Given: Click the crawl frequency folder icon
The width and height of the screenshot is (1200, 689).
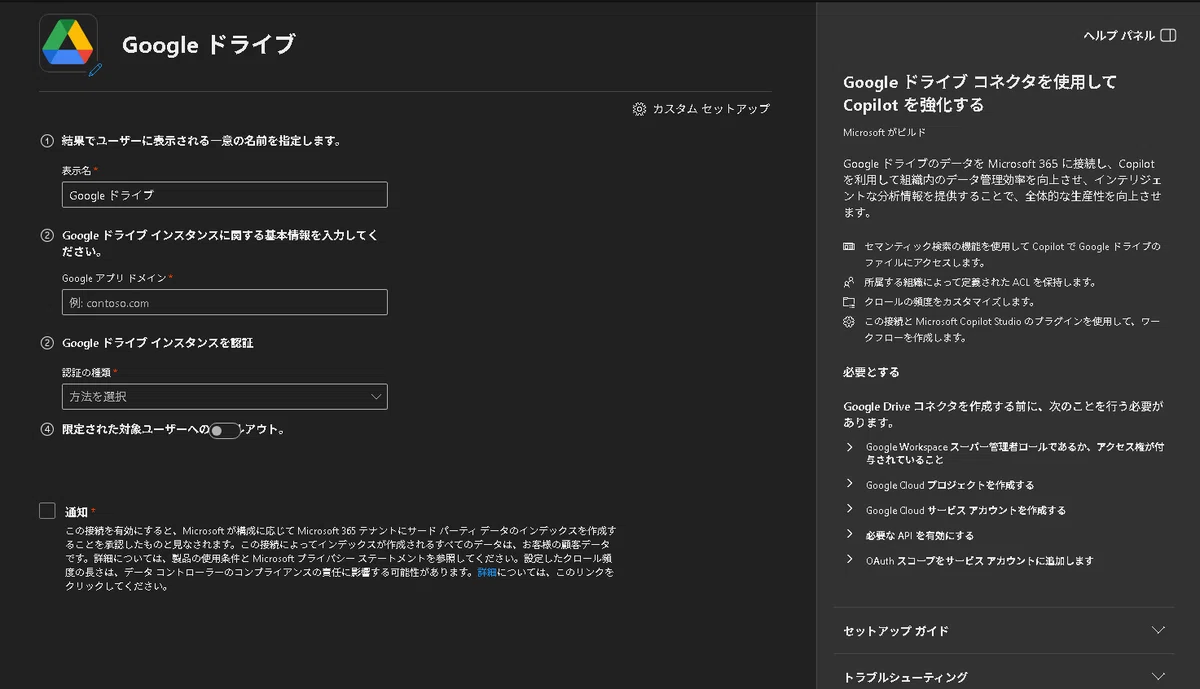Looking at the screenshot, I should coord(849,301).
